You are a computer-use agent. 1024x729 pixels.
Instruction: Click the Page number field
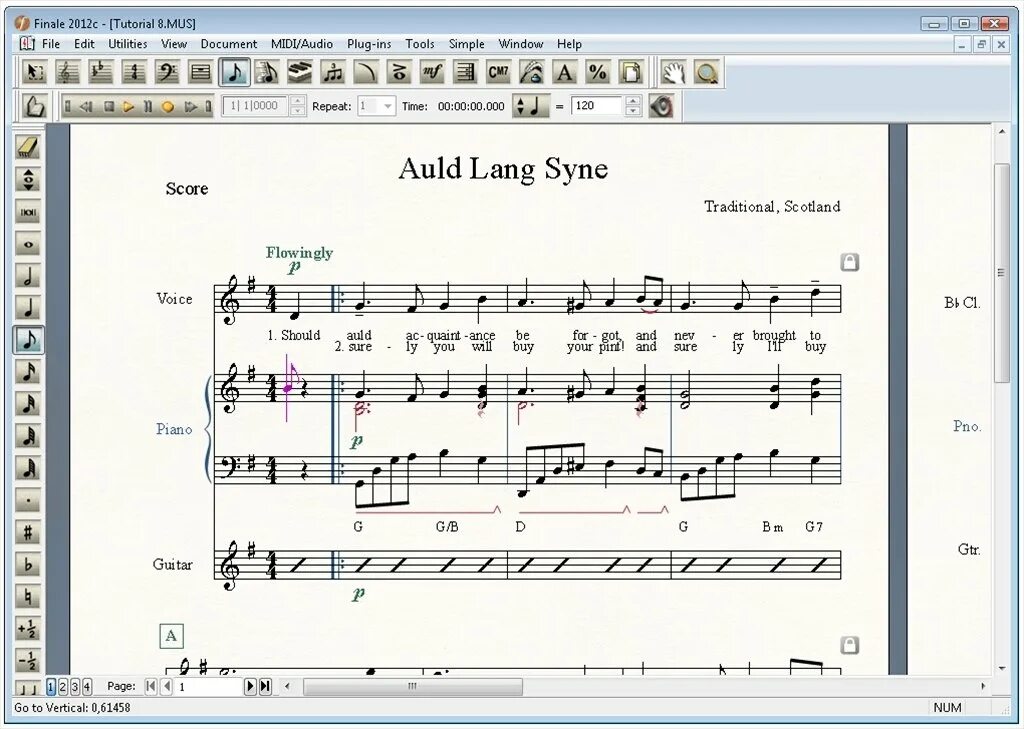click(209, 687)
